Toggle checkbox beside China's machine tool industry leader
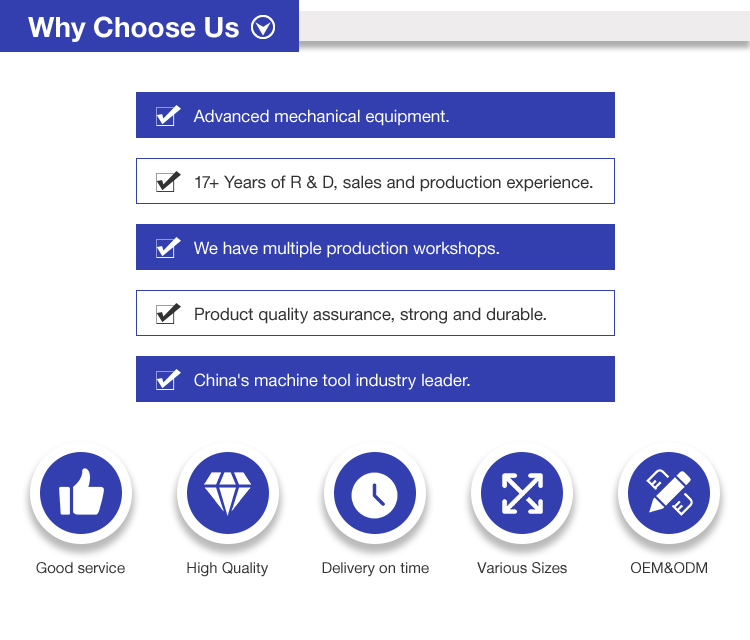The width and height of the screenshot is (750, 640). 167,380
